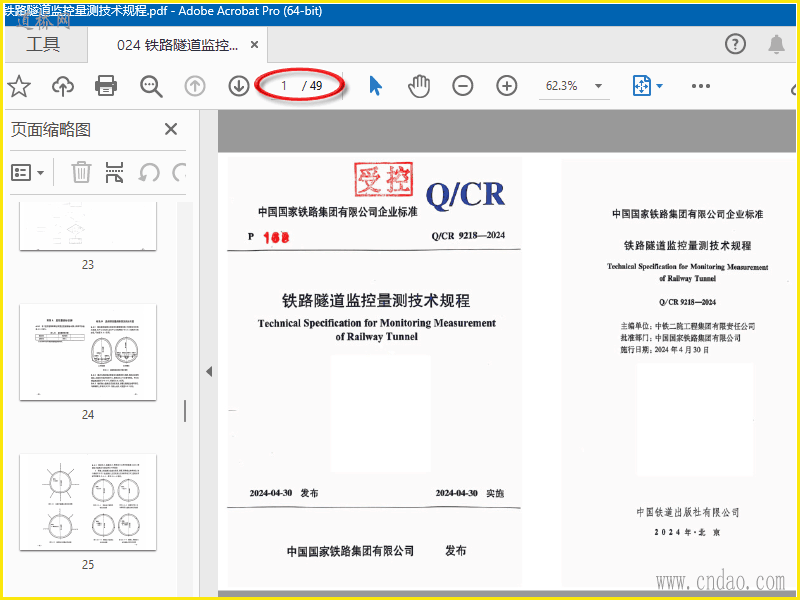This screenshot has width=800, height=600.
Task: Select page 25 thumbnail
Action: pos(88,502)
